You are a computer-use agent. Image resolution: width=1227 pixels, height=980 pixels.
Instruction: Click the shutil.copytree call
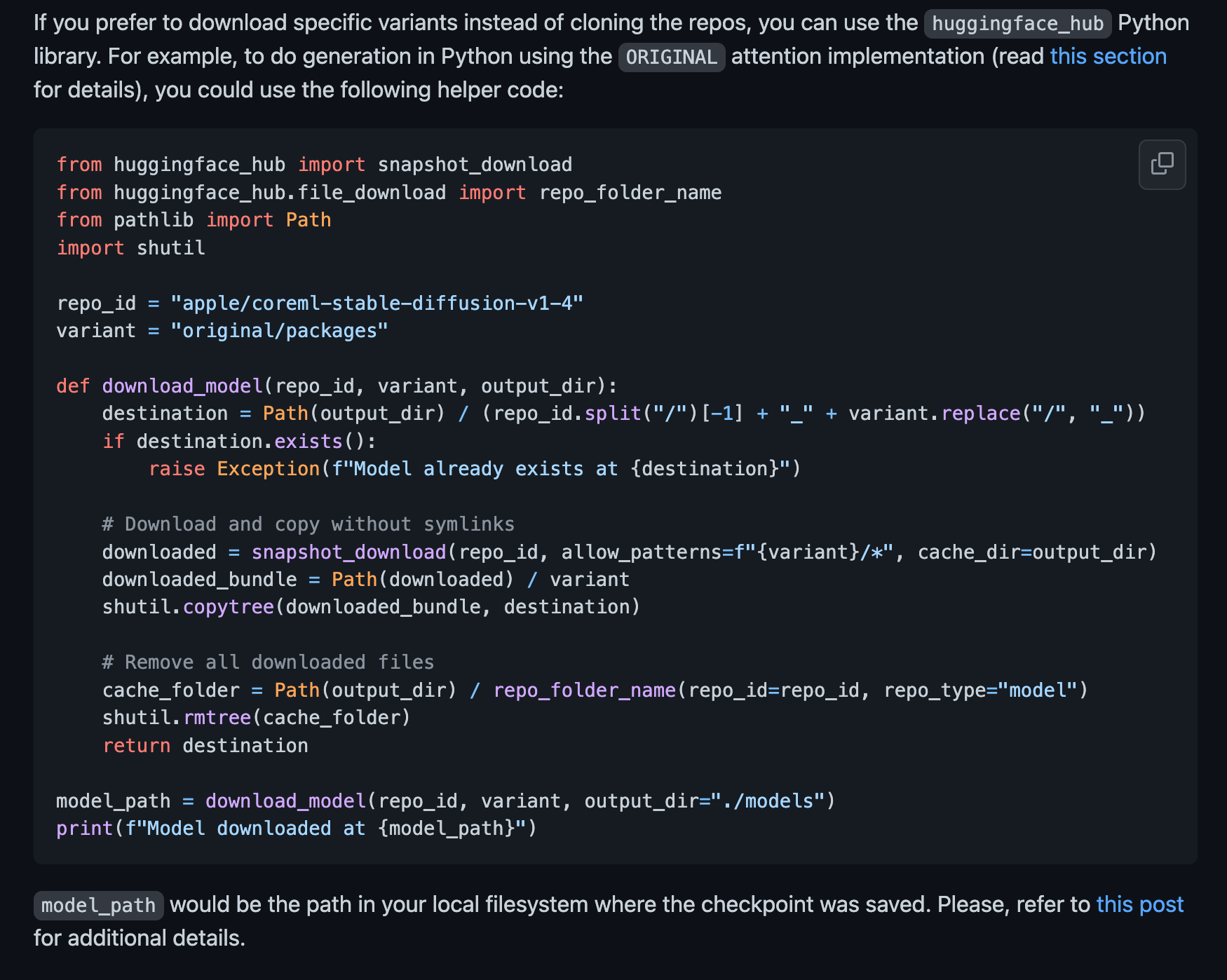pos(371,606)
